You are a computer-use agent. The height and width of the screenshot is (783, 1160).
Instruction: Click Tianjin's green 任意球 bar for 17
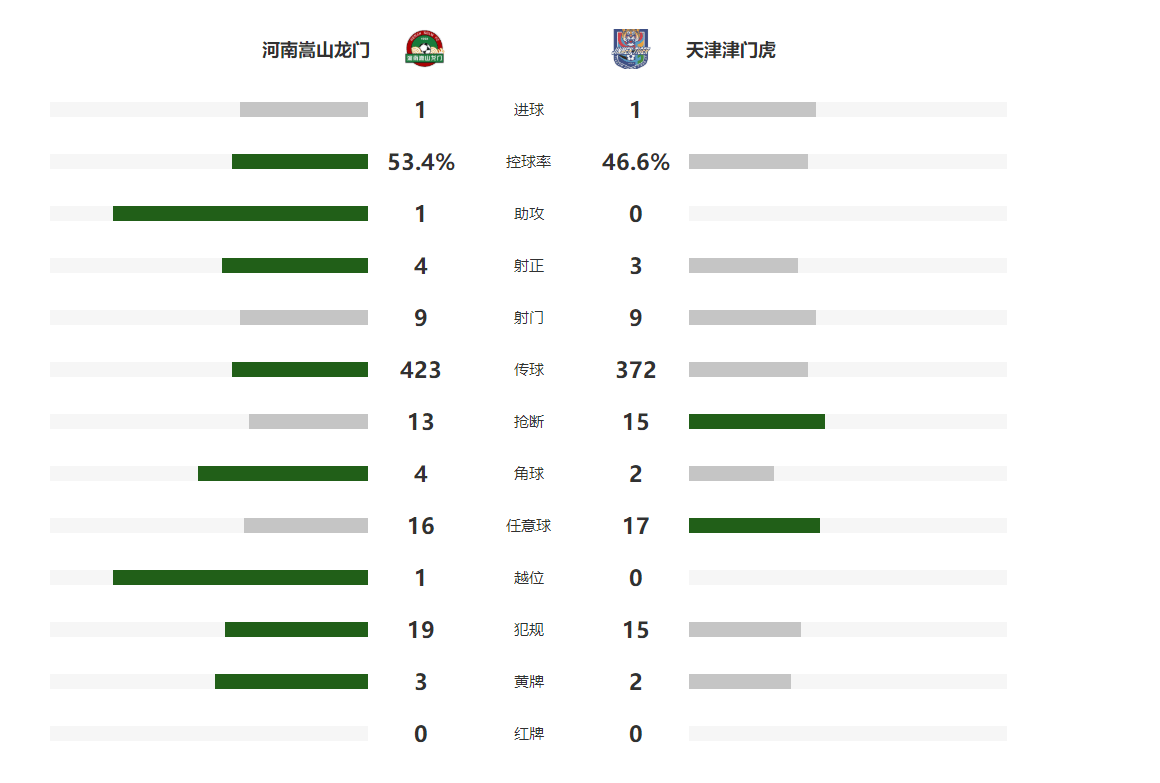tap(754, 525)
